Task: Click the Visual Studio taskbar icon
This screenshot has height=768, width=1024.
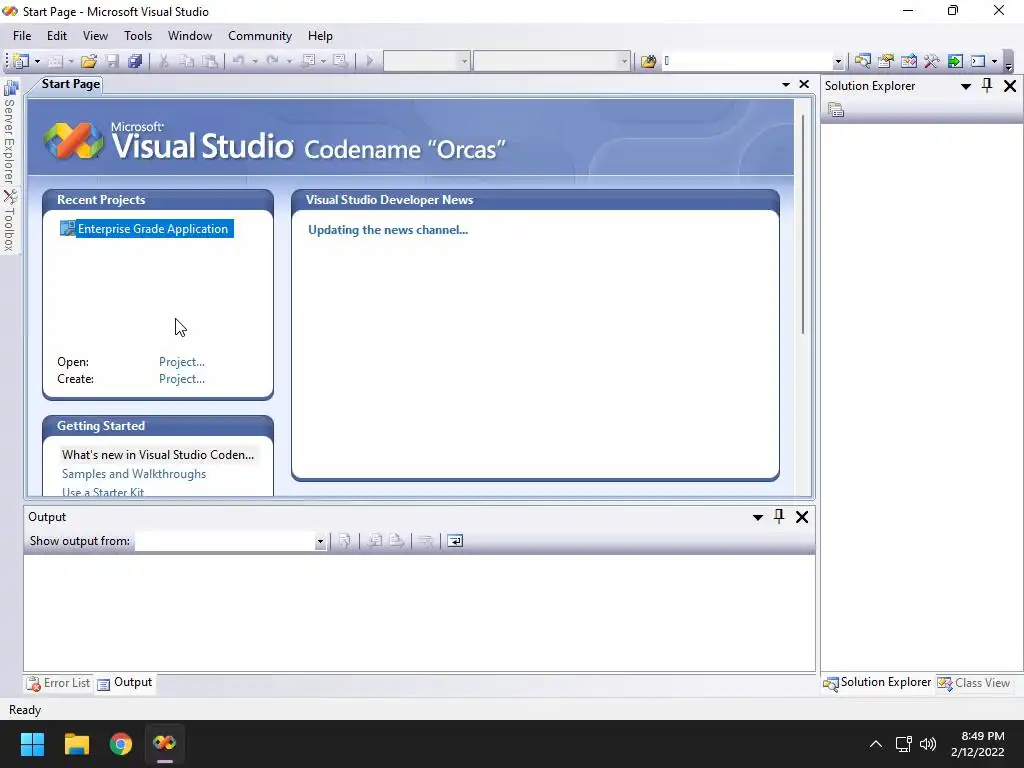Action: pos(165,743)
